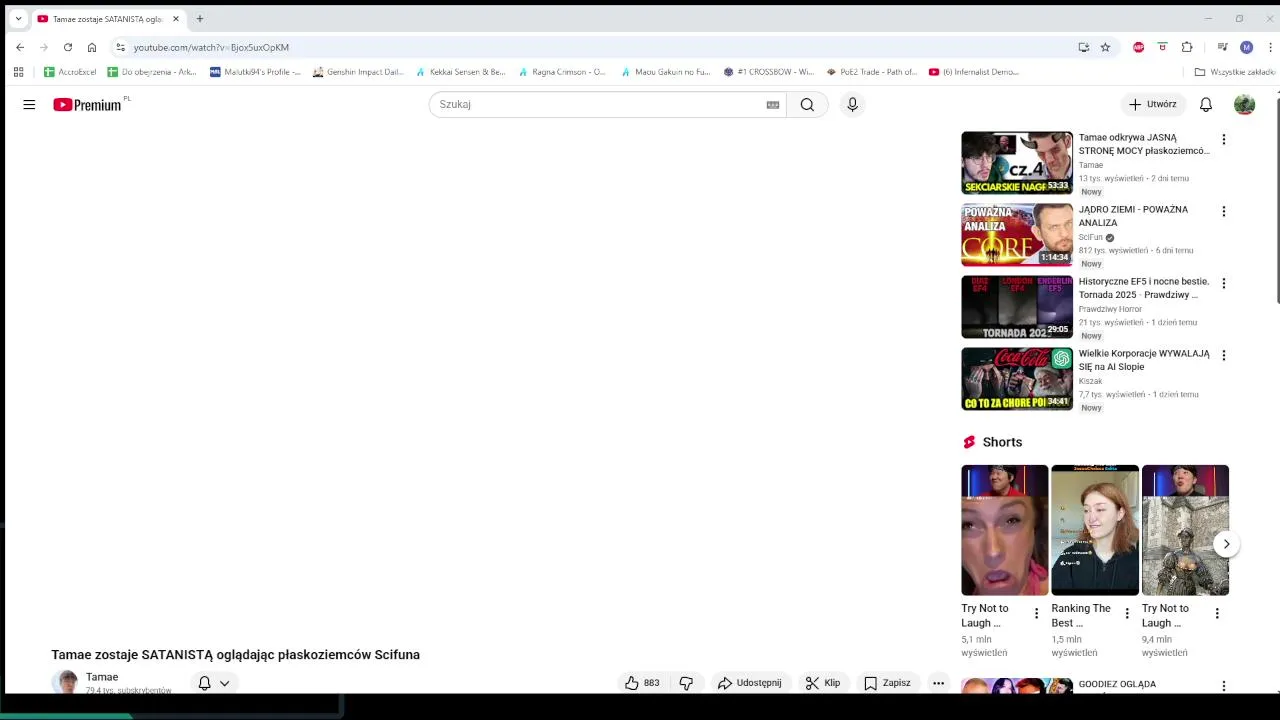Image resolution: width=1280 pixels, height=720 pixels.
Task: Like the video (883 likes)
Action: pyautogui.click(x=641, y=683)
